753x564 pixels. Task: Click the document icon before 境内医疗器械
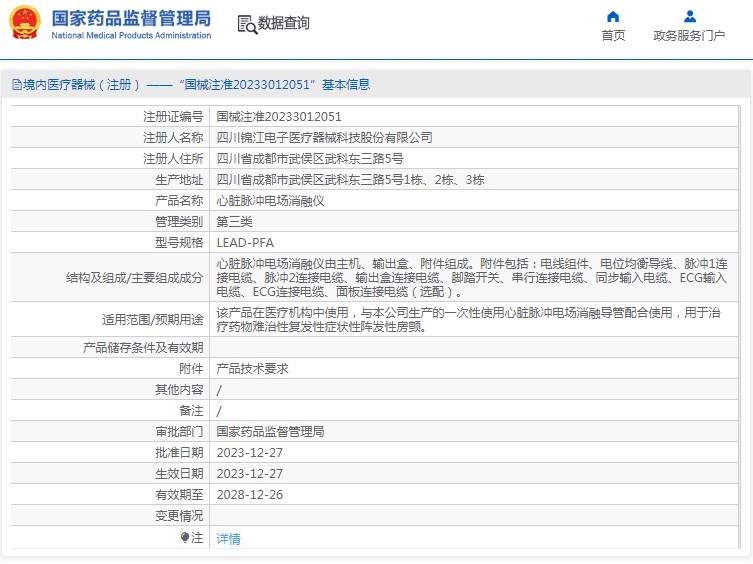tap(16, 85)
